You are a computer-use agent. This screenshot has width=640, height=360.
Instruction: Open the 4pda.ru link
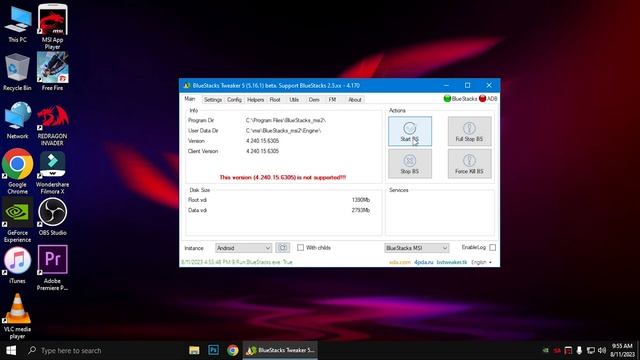423,262
